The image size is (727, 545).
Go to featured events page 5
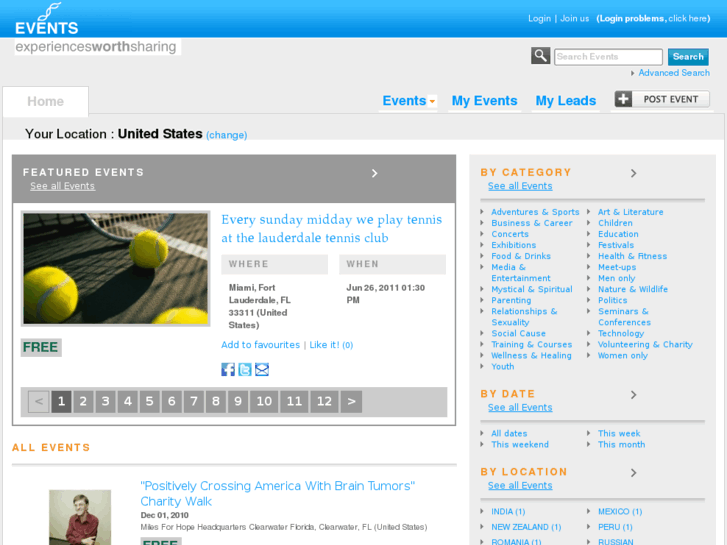coord(149,401)
